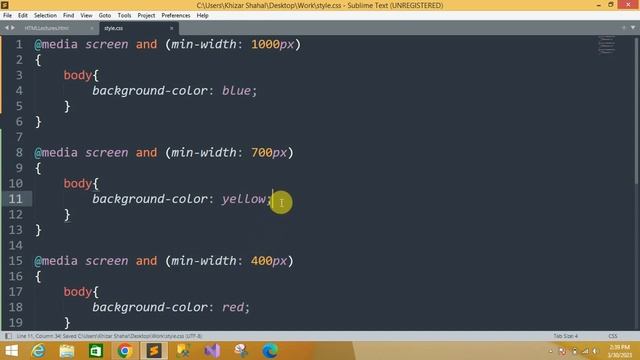Click the vertical scrollbar thumb

click(x=637, y=110)
